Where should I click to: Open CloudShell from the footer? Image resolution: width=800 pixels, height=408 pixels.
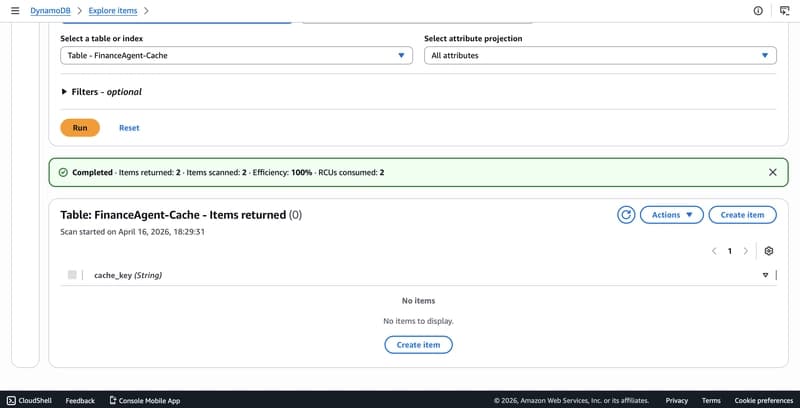coord(30,401)
